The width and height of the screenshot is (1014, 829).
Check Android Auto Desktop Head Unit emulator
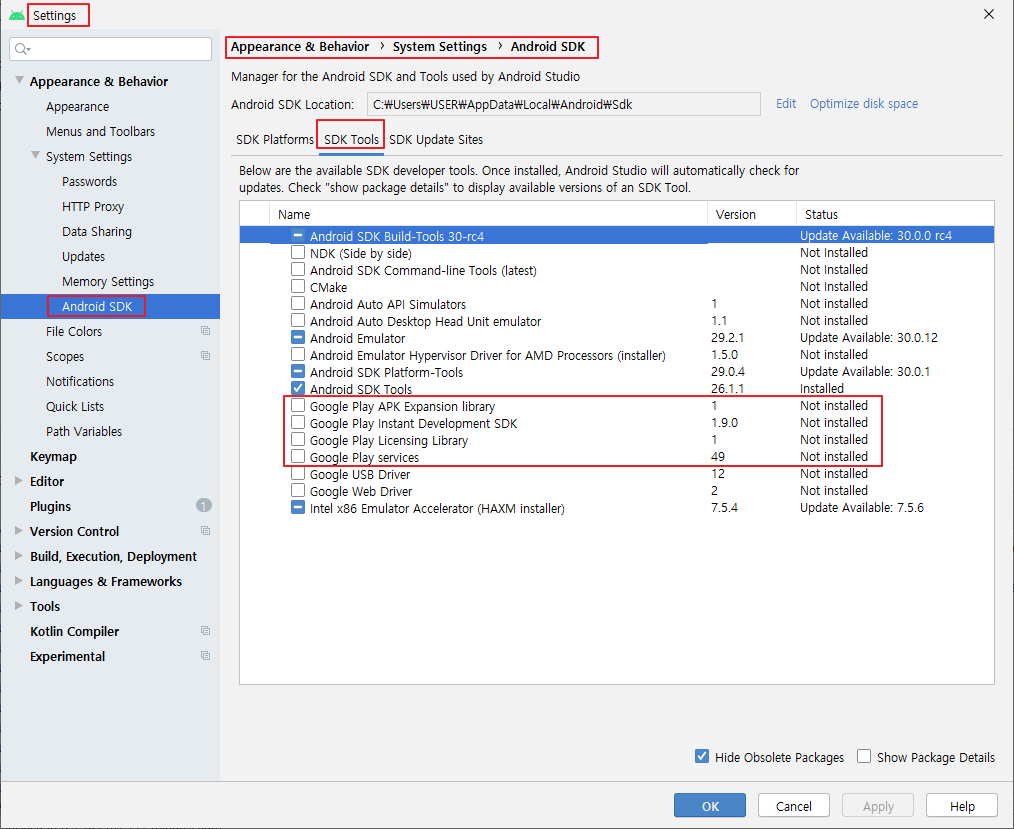(297, 320)
